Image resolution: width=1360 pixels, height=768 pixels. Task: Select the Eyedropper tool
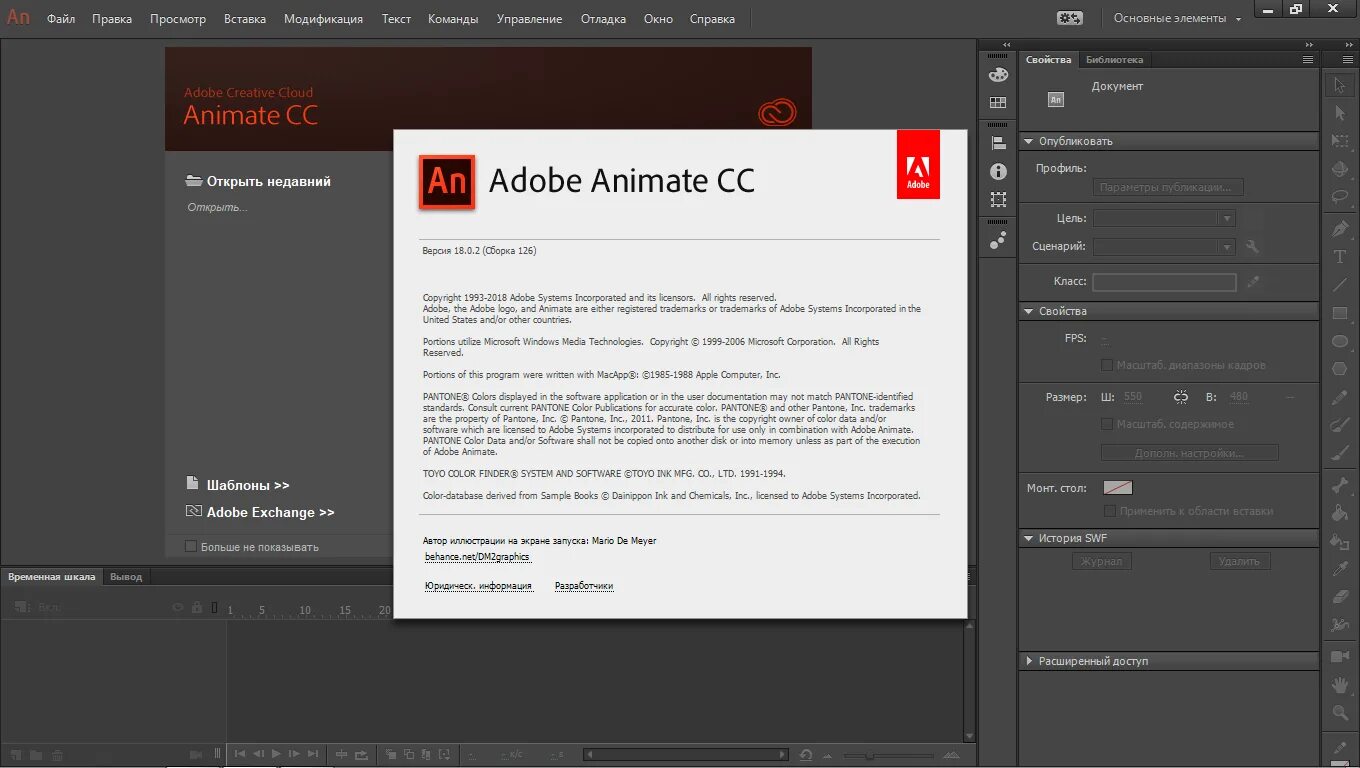[1340, 569]
